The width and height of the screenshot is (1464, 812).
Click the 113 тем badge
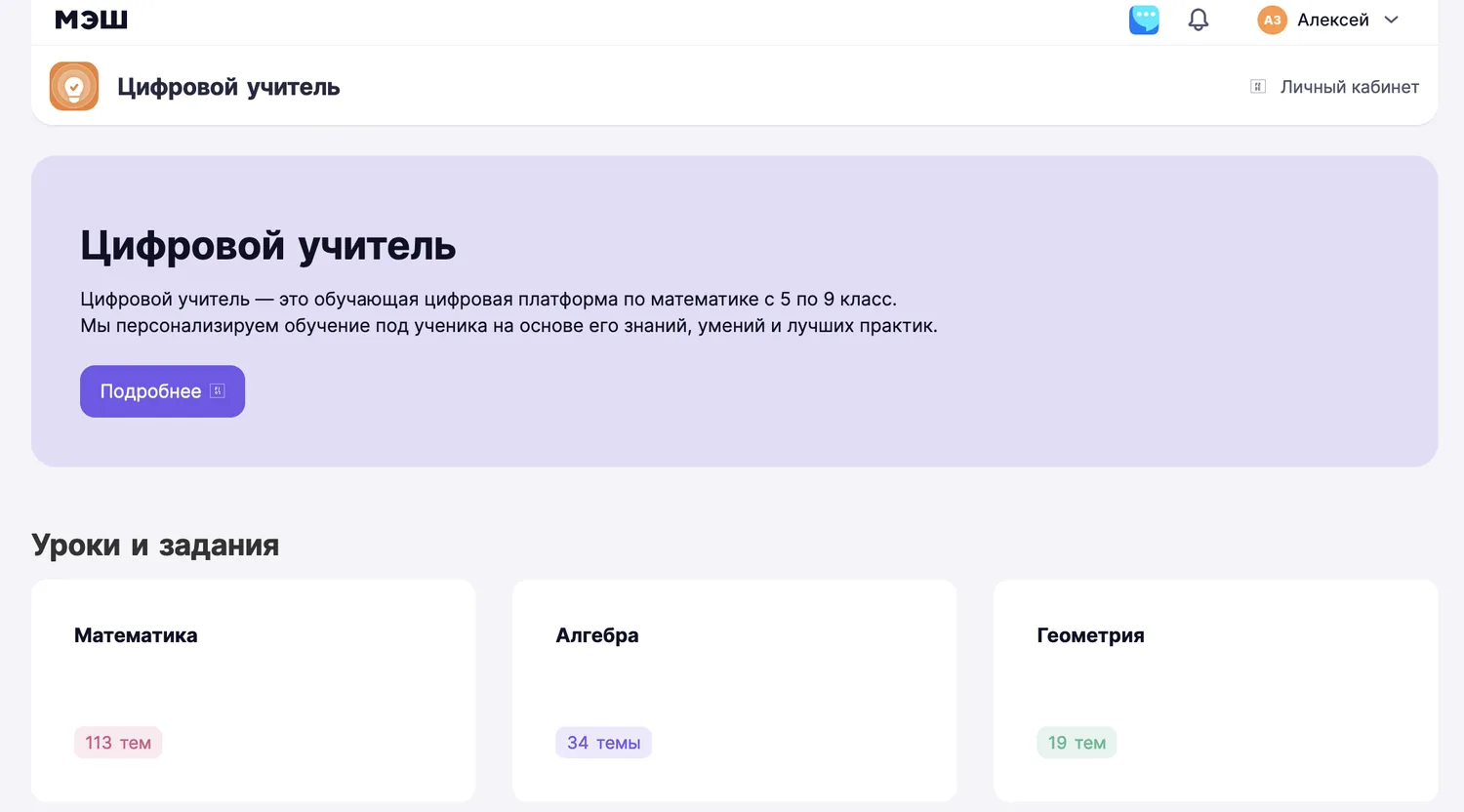tap(118, 743)
